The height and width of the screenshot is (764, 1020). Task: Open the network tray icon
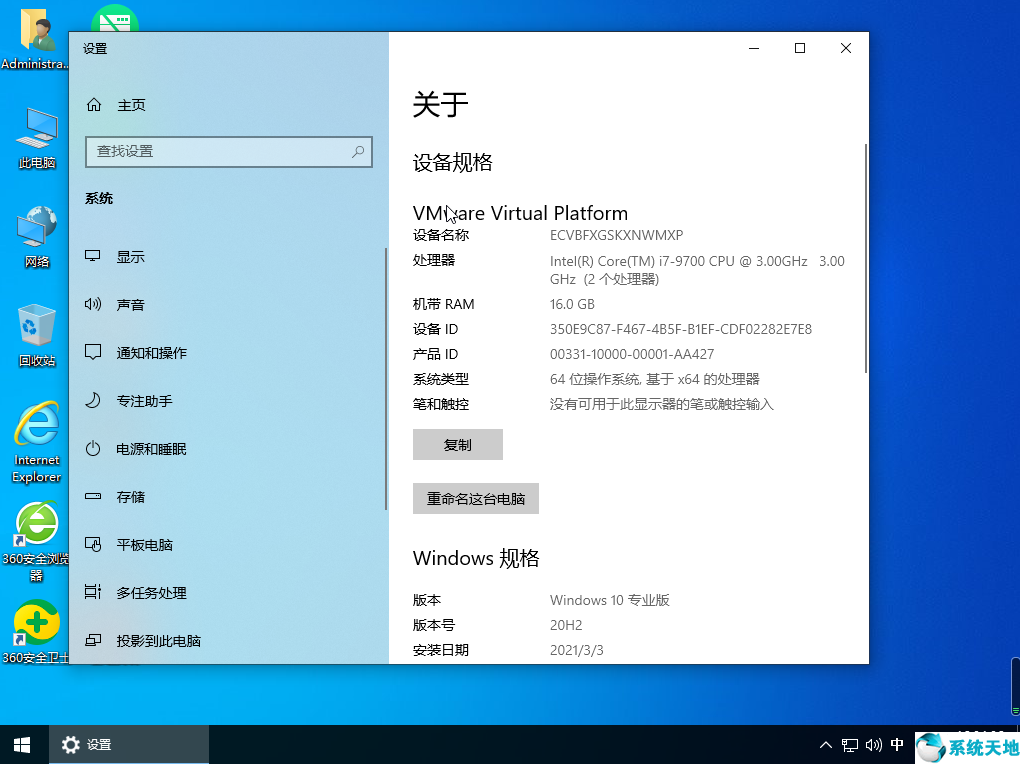(x=850, y=745)
